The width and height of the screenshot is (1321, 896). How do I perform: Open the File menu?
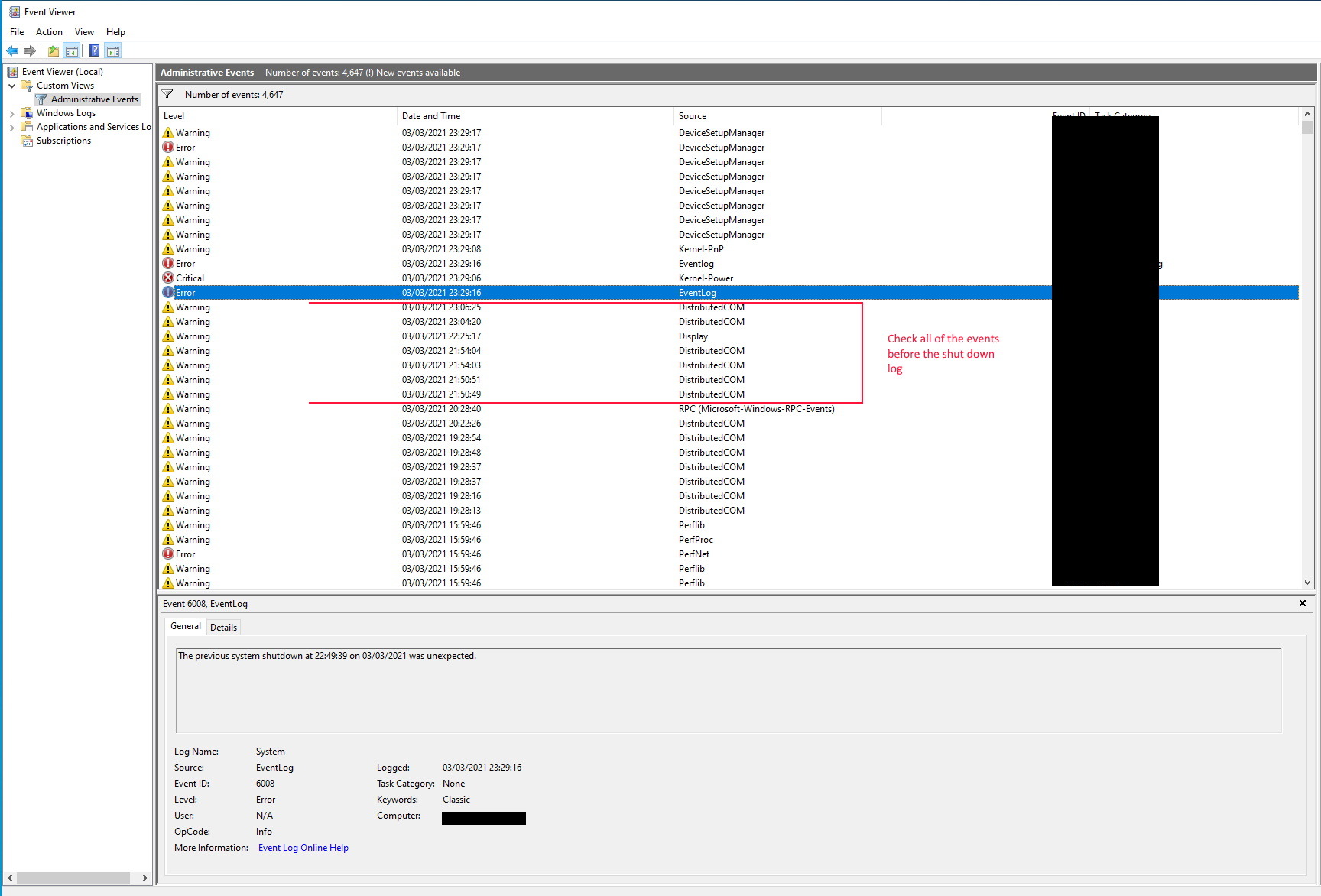tap(17, 32)
